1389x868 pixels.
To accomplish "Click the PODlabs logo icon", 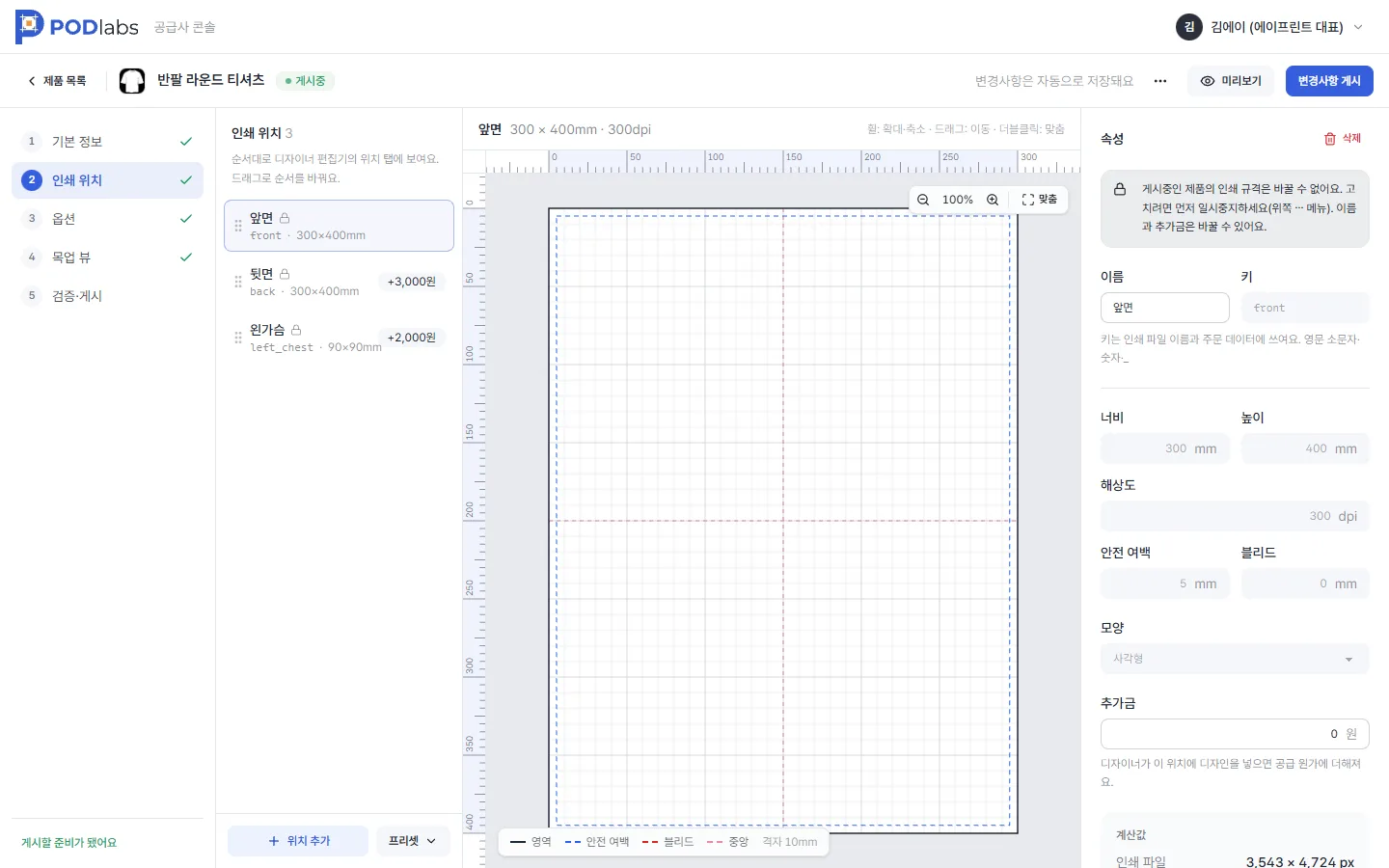I will pyautogui.click(x=29, y=27).
